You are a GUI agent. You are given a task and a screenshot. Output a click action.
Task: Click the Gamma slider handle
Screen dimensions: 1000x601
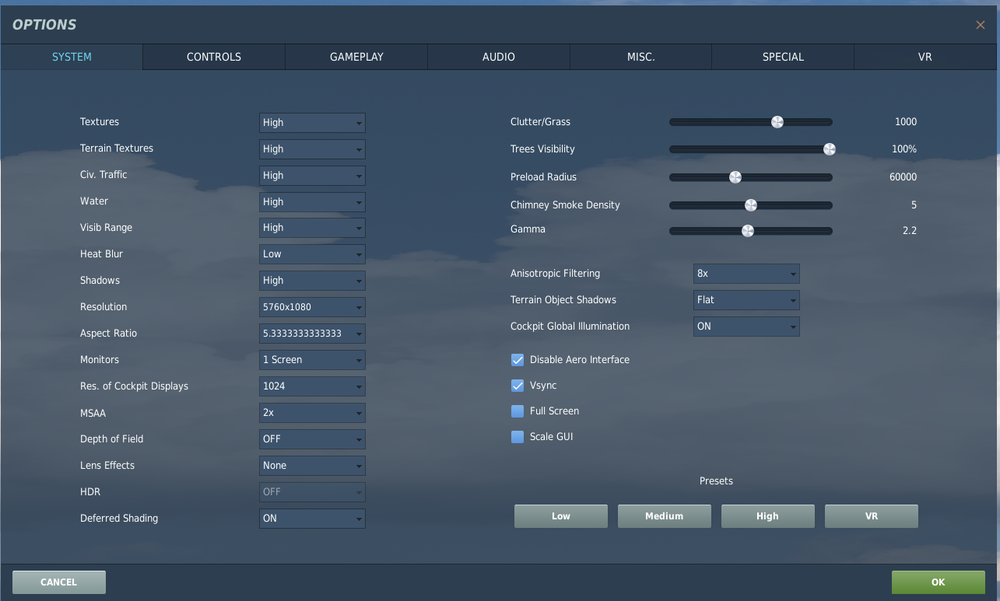point(747,231)
